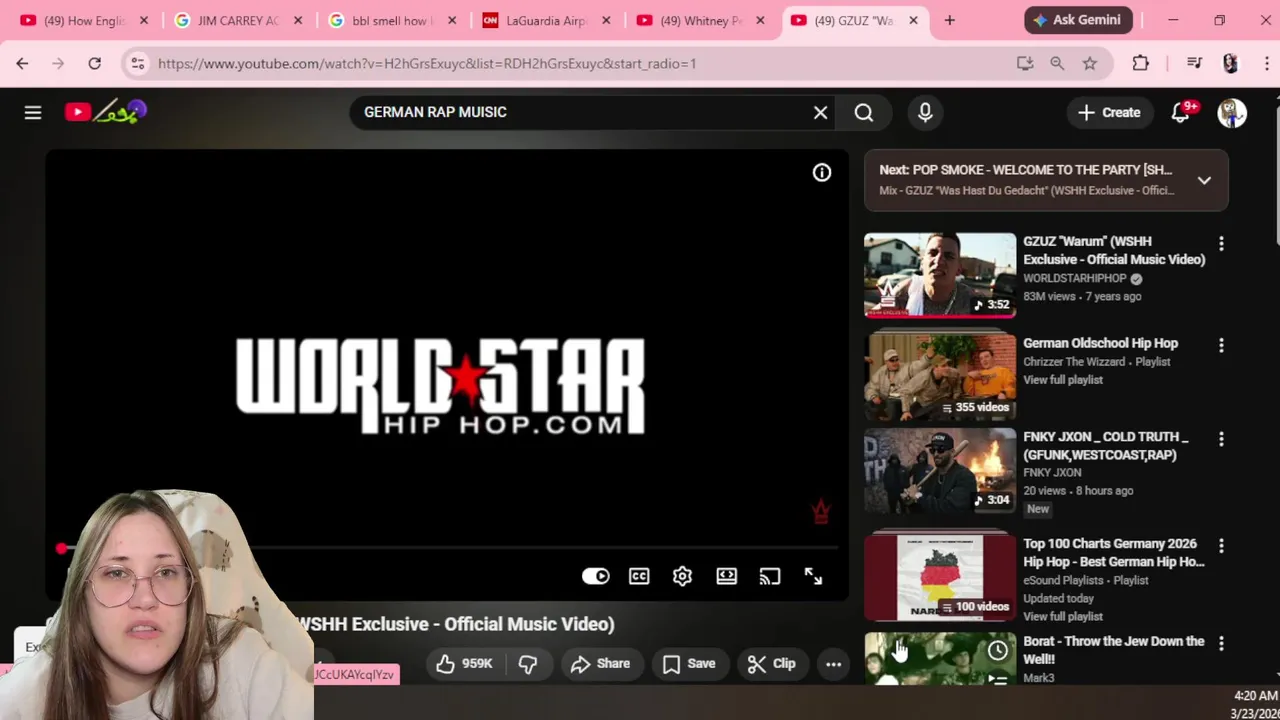The image size is (1280, 720).
Task: Toggle autoplay switch in player
Action: click(595, 576)
